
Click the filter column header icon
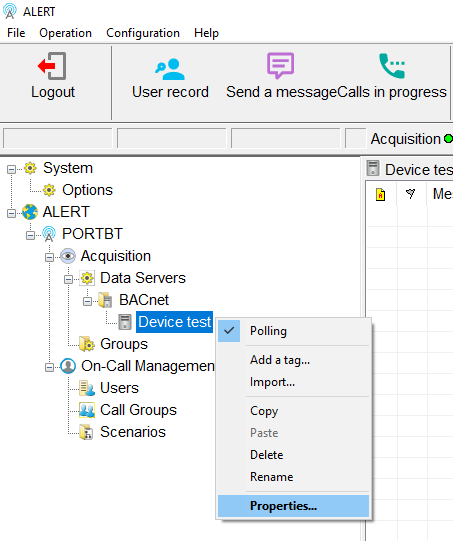point(411,194)
